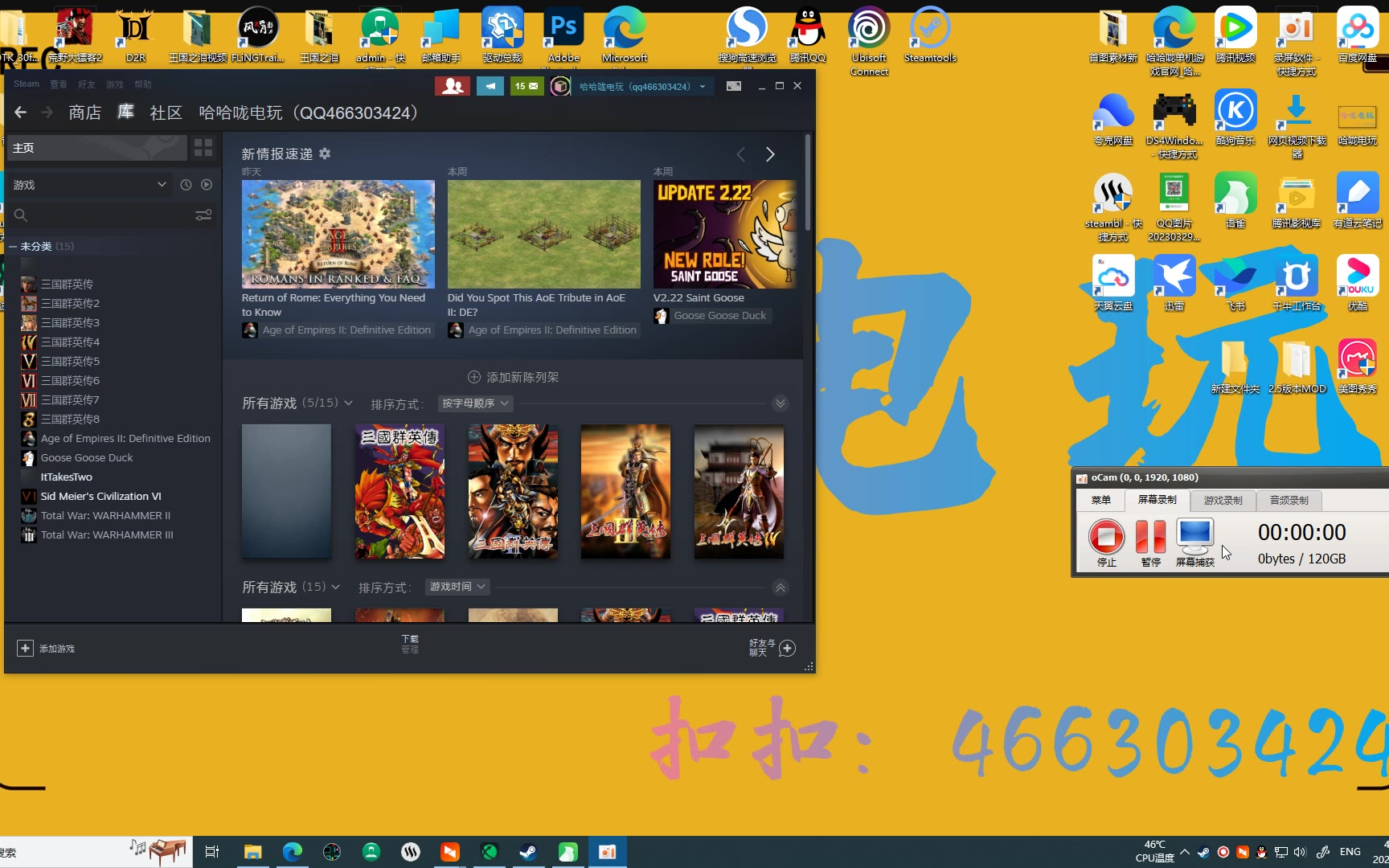
Task: Open the 游戏时间 sort dropdown
Action: 457,587
